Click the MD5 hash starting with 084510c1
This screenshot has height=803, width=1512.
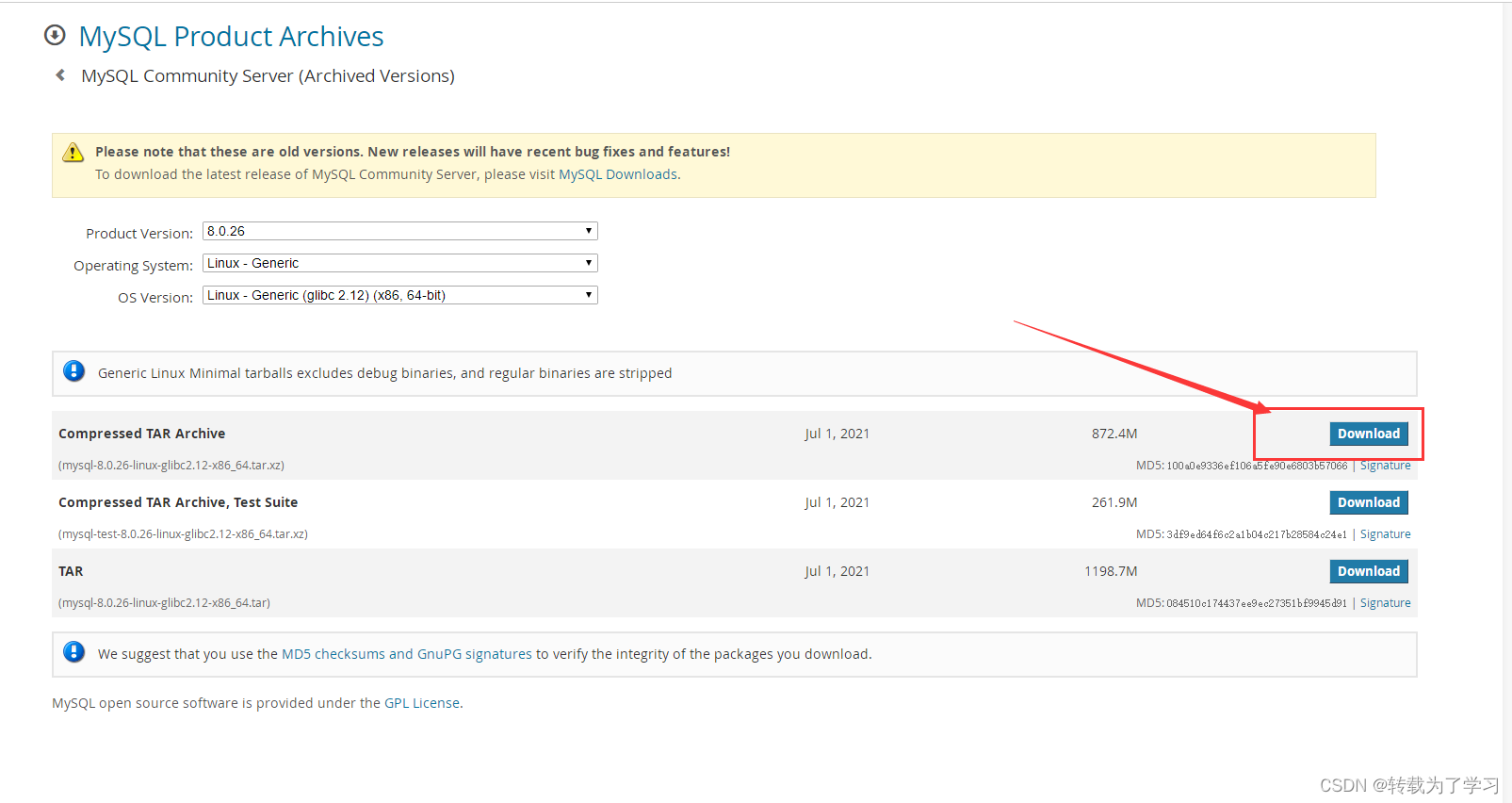tap(1257, 603)
